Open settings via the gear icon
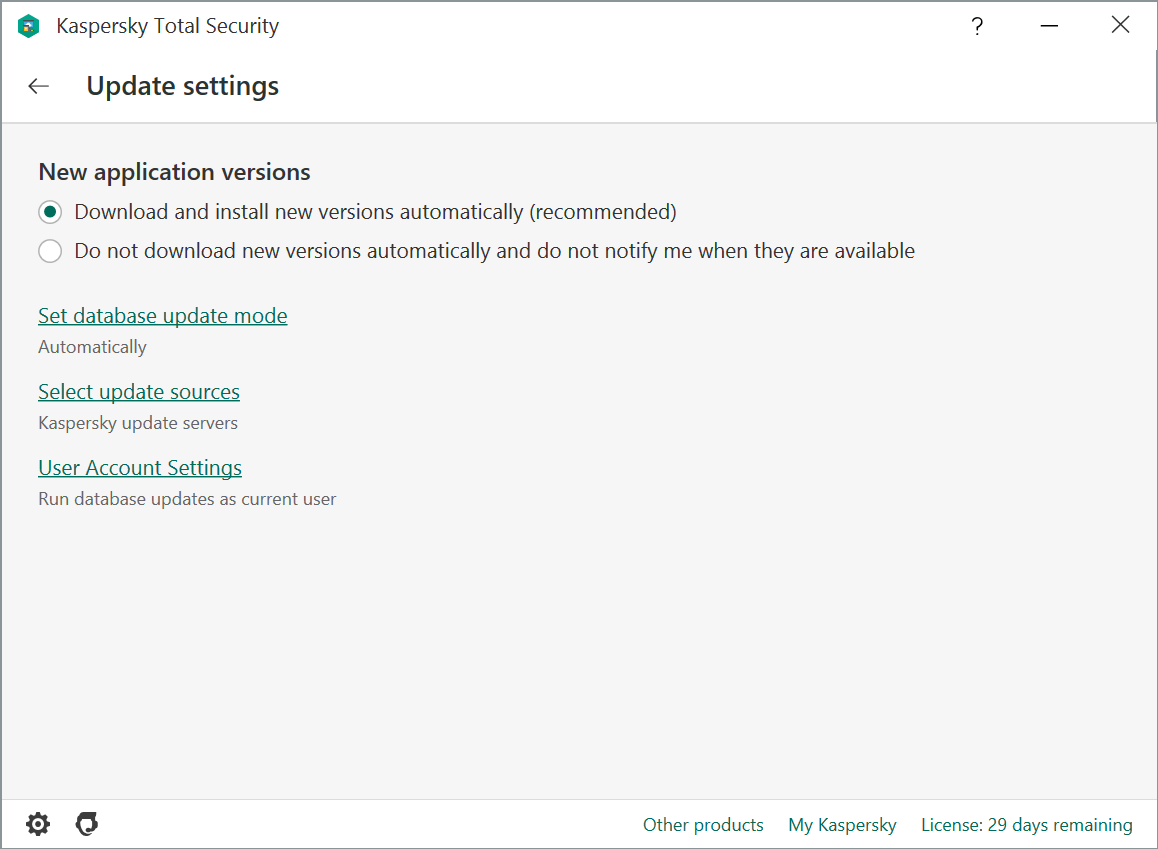 point(38,824)
